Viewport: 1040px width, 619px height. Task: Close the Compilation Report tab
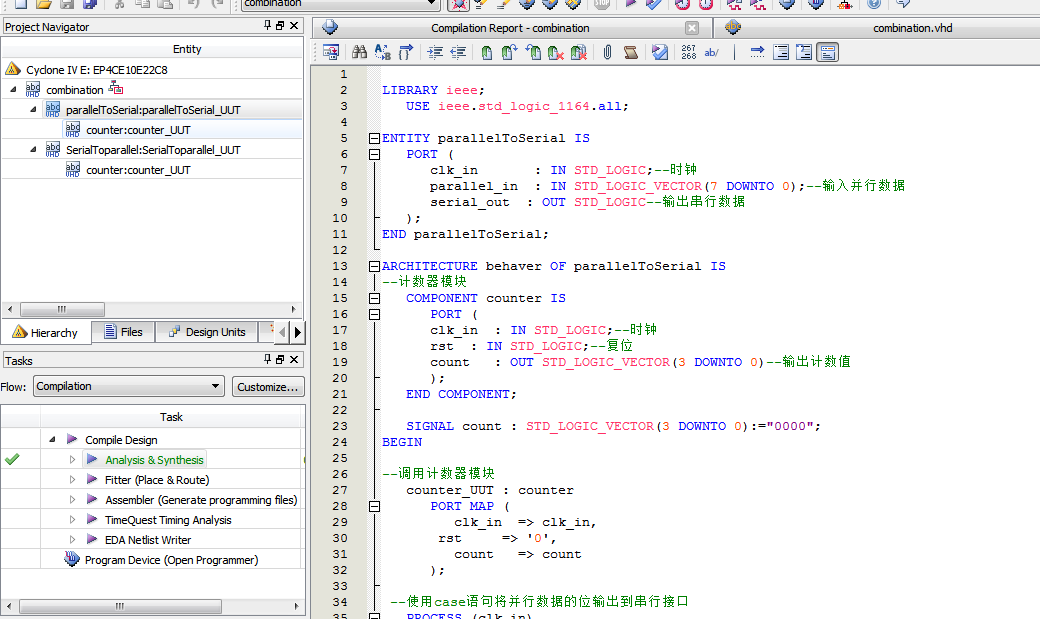point(692,28)
